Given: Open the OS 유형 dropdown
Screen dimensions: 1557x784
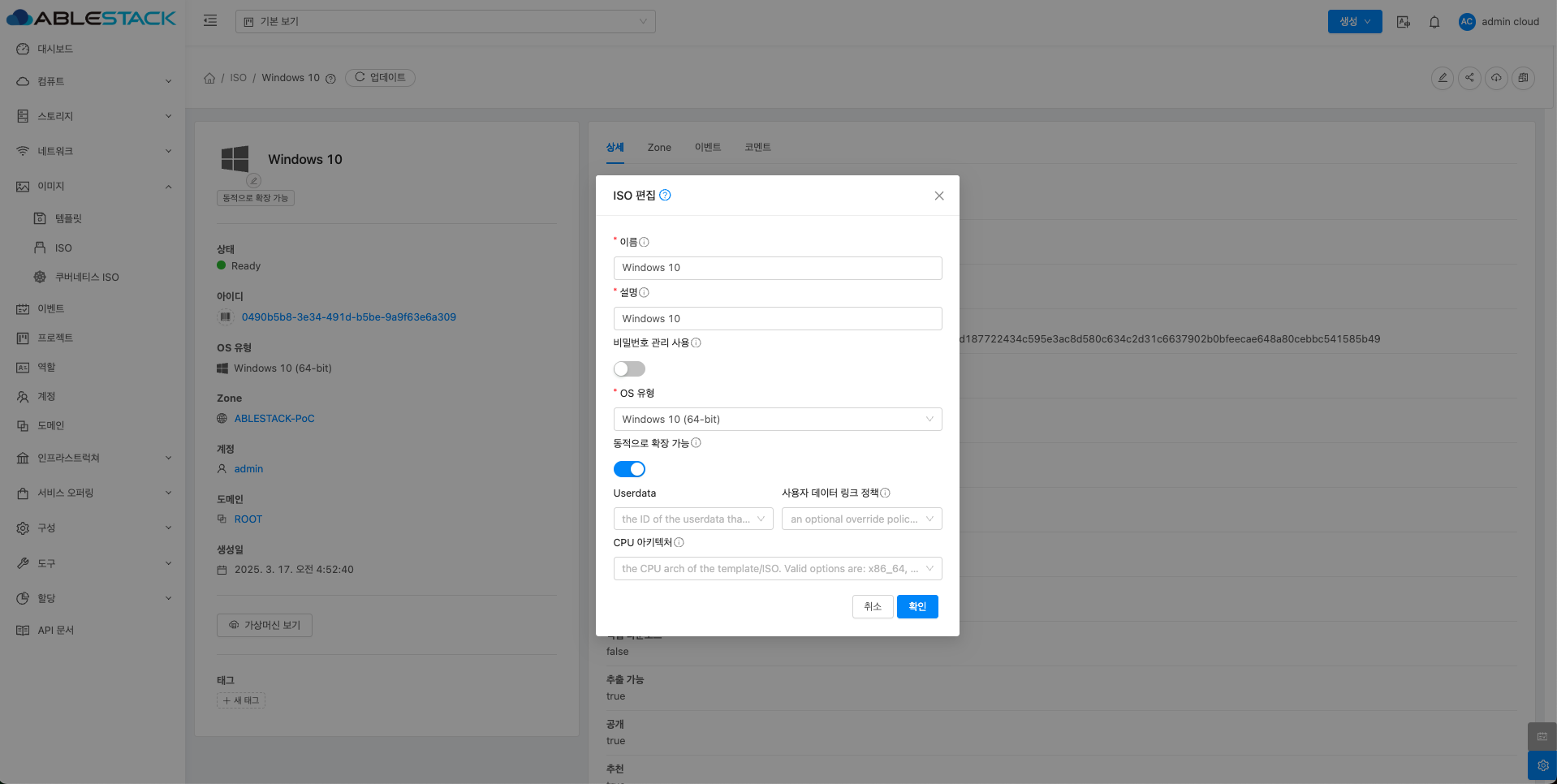Looking at the screenshot, I should coord(777,419).
